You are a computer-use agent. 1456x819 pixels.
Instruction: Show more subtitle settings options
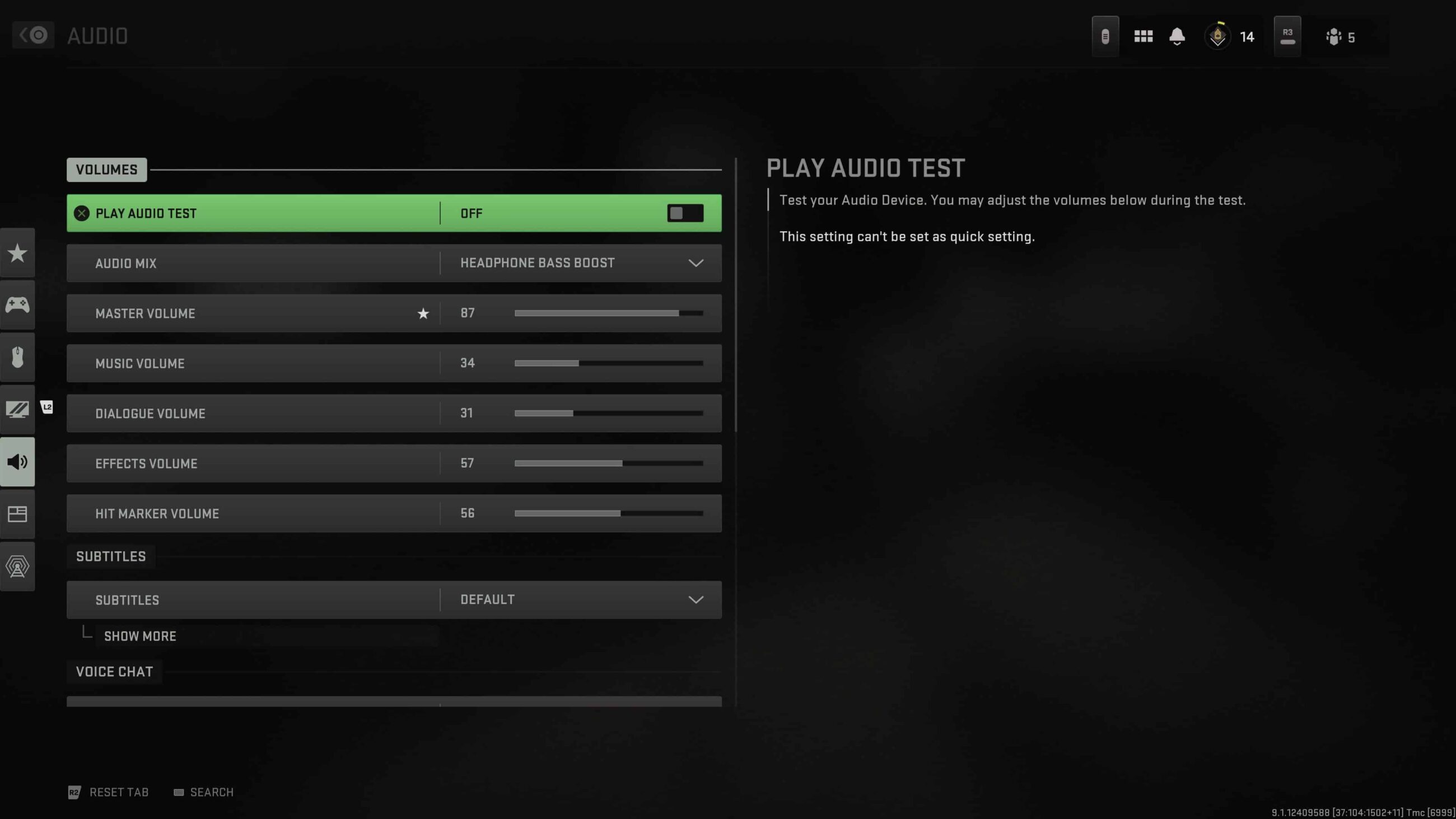tap(139, 635)
